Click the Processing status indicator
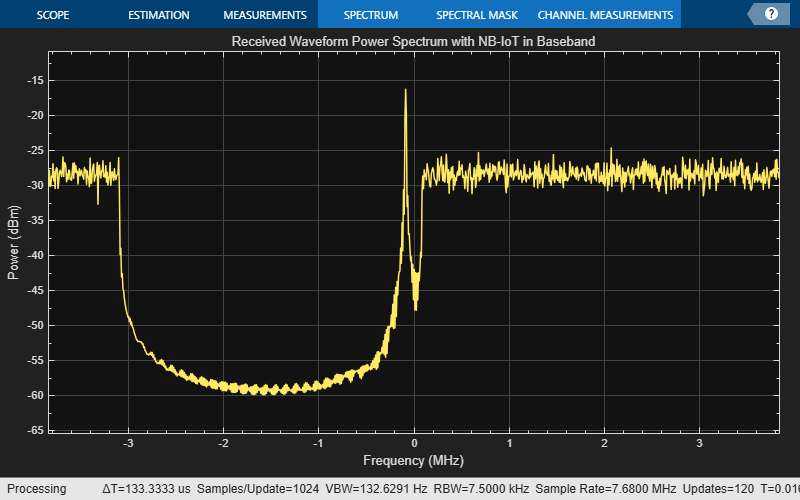Viewport: 800px width, 500px height. tap(37, 489)
